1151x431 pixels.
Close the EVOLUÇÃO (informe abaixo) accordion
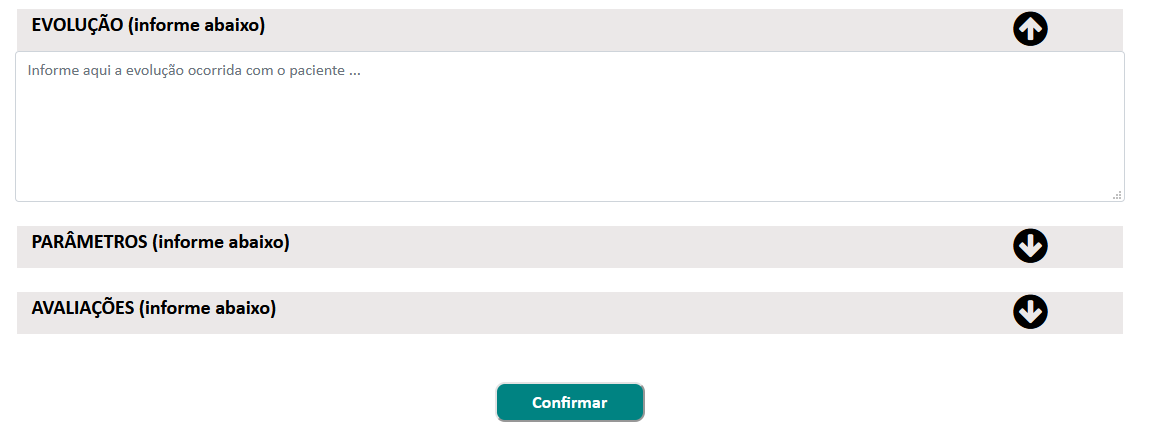(570, 29)
